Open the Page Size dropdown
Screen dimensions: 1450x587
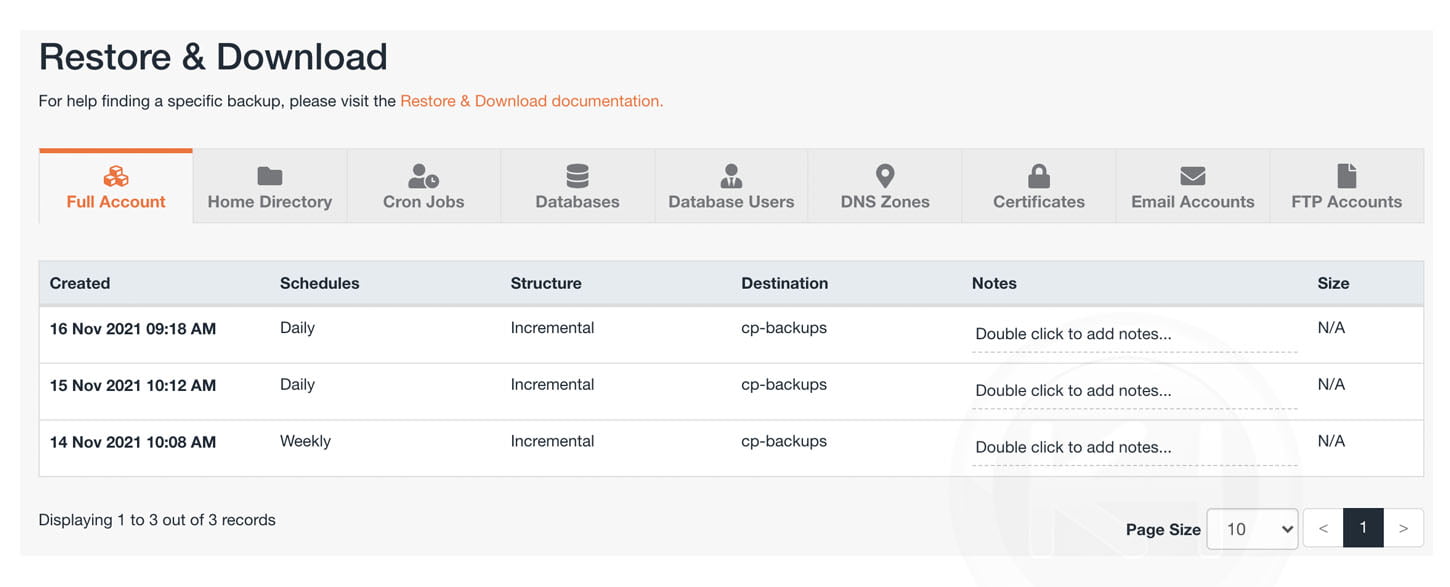(x=1252, y=529)
